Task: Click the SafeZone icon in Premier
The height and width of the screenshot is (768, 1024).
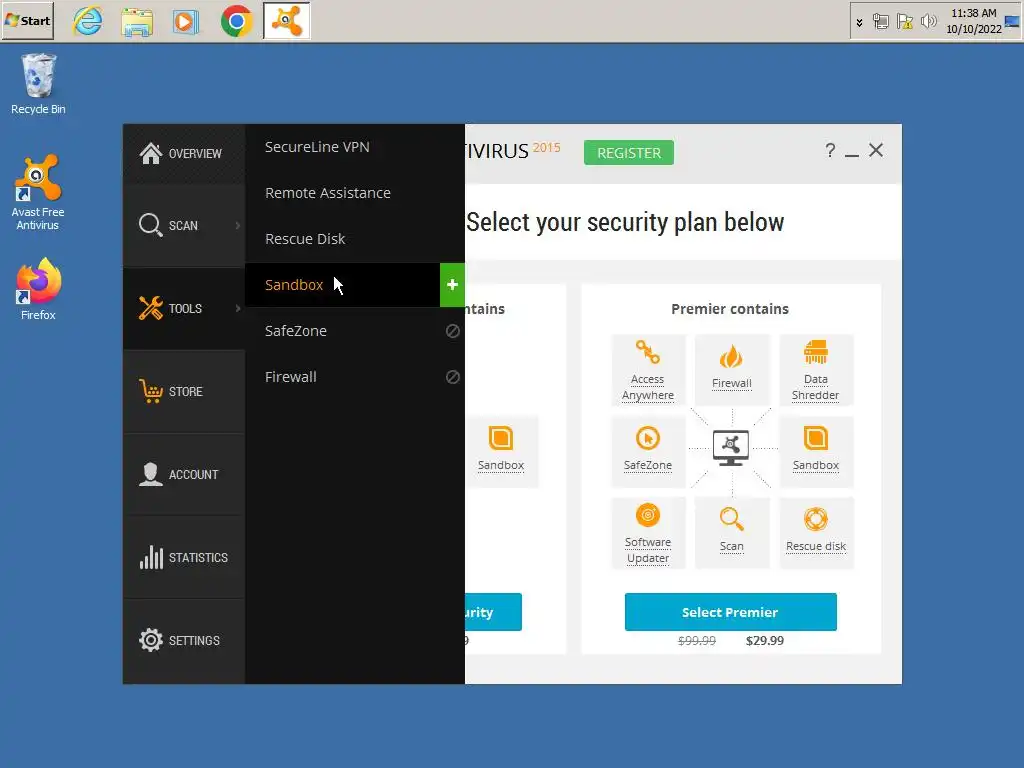Action: tap(648, 438)
